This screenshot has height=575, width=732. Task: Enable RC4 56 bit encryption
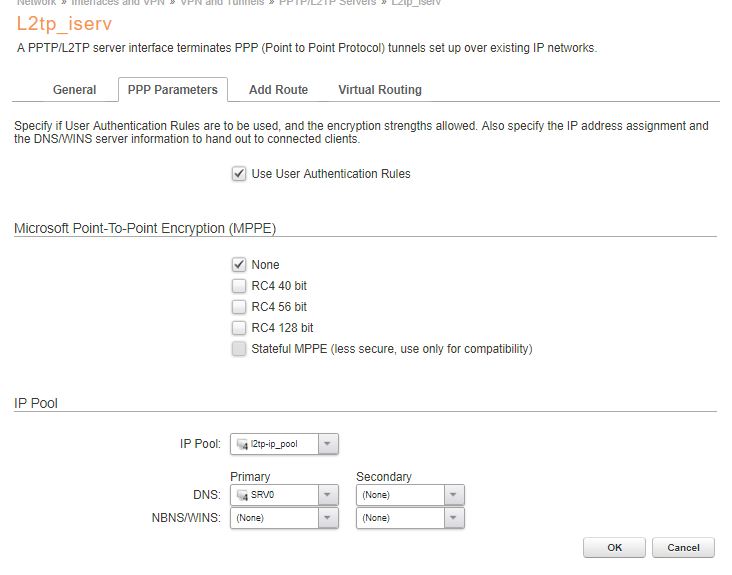point(239,307)
